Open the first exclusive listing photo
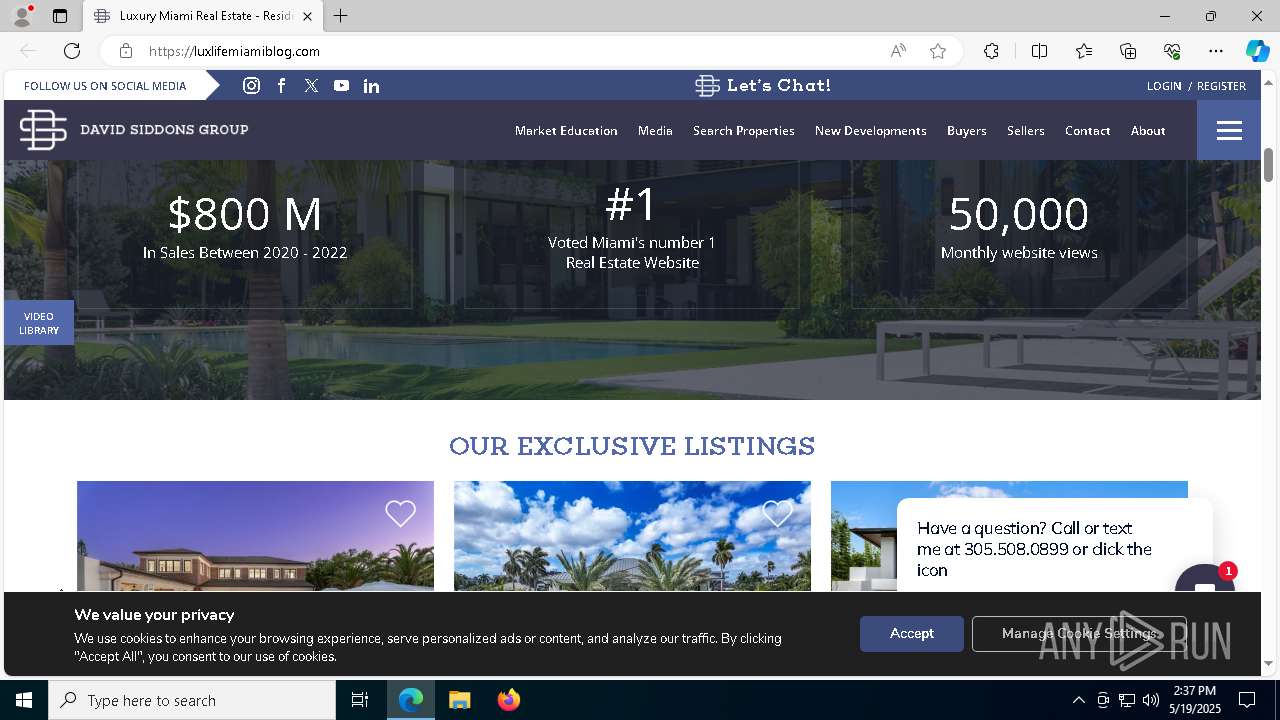Screen dimensions: 1280x720 tap(255, 536)
